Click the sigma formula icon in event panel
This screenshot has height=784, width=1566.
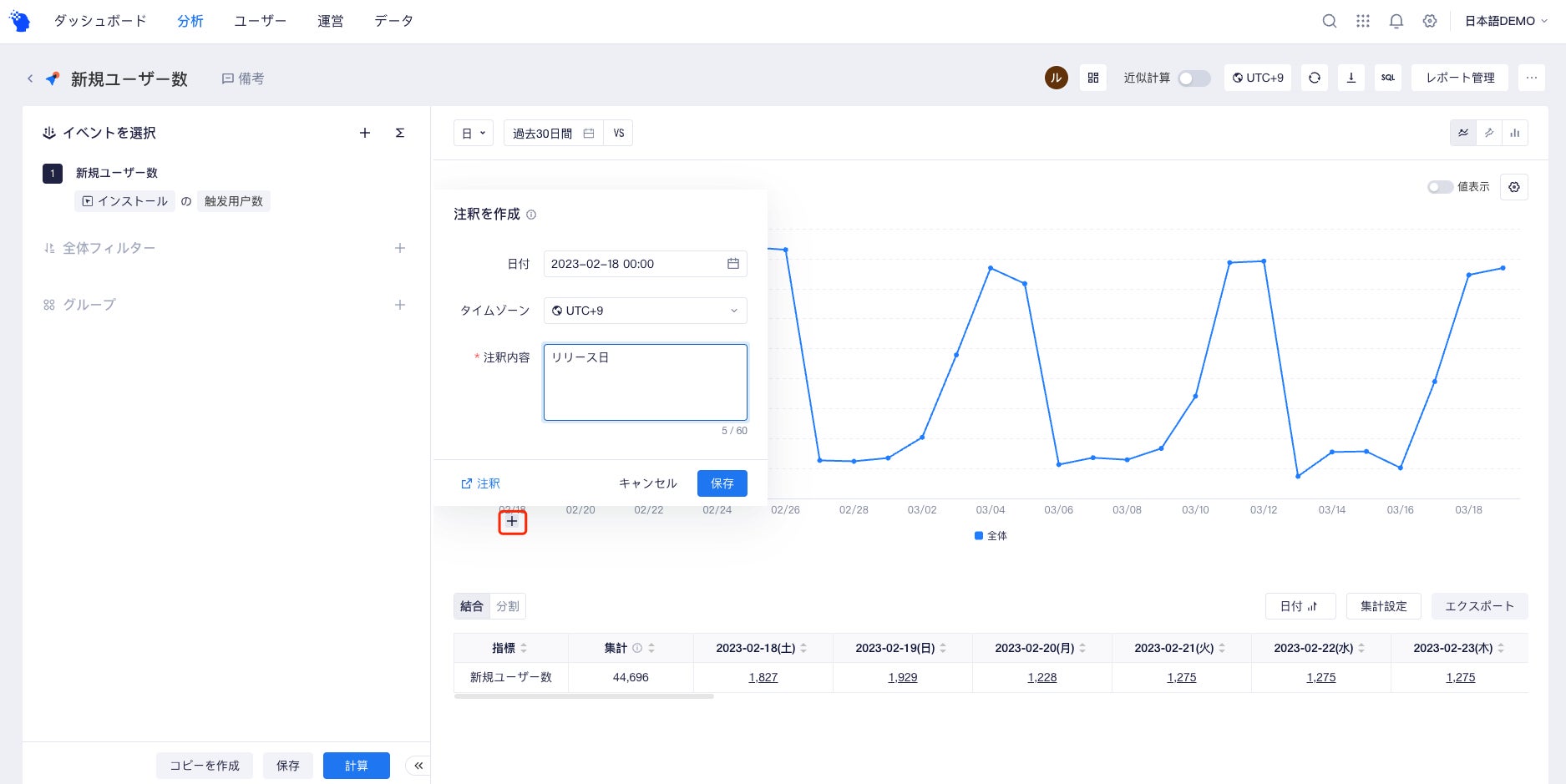pyautogui.click(x=400, y=133)
